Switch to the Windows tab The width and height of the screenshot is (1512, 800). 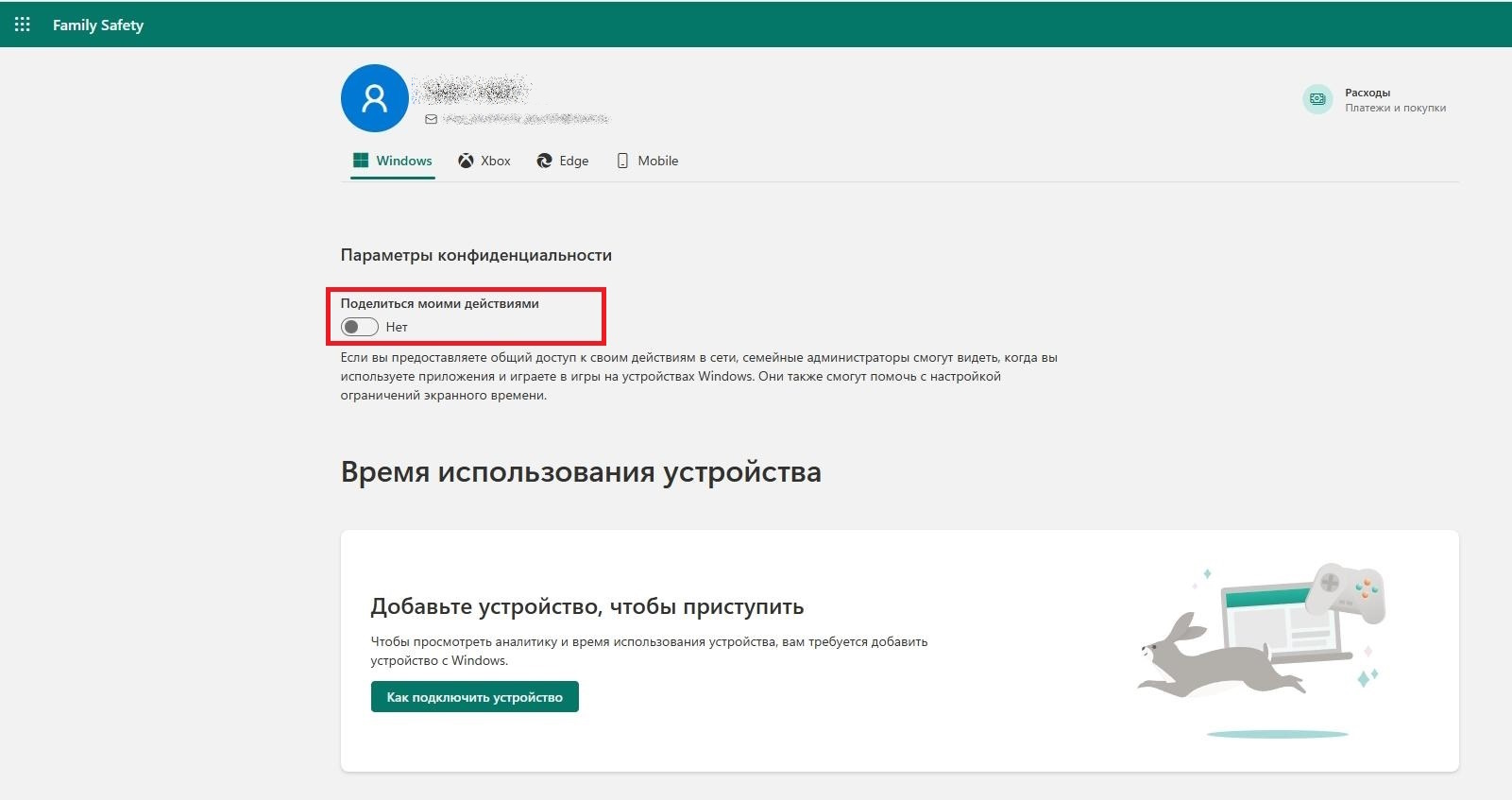(x=393, y=161)
